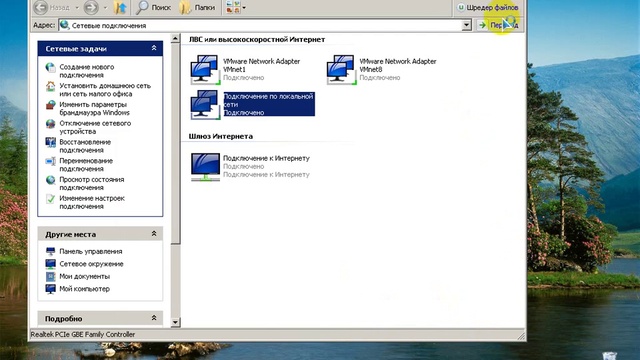Click status bar text Realtek PCIe GBE Family Controller

(x=83, y=334)
